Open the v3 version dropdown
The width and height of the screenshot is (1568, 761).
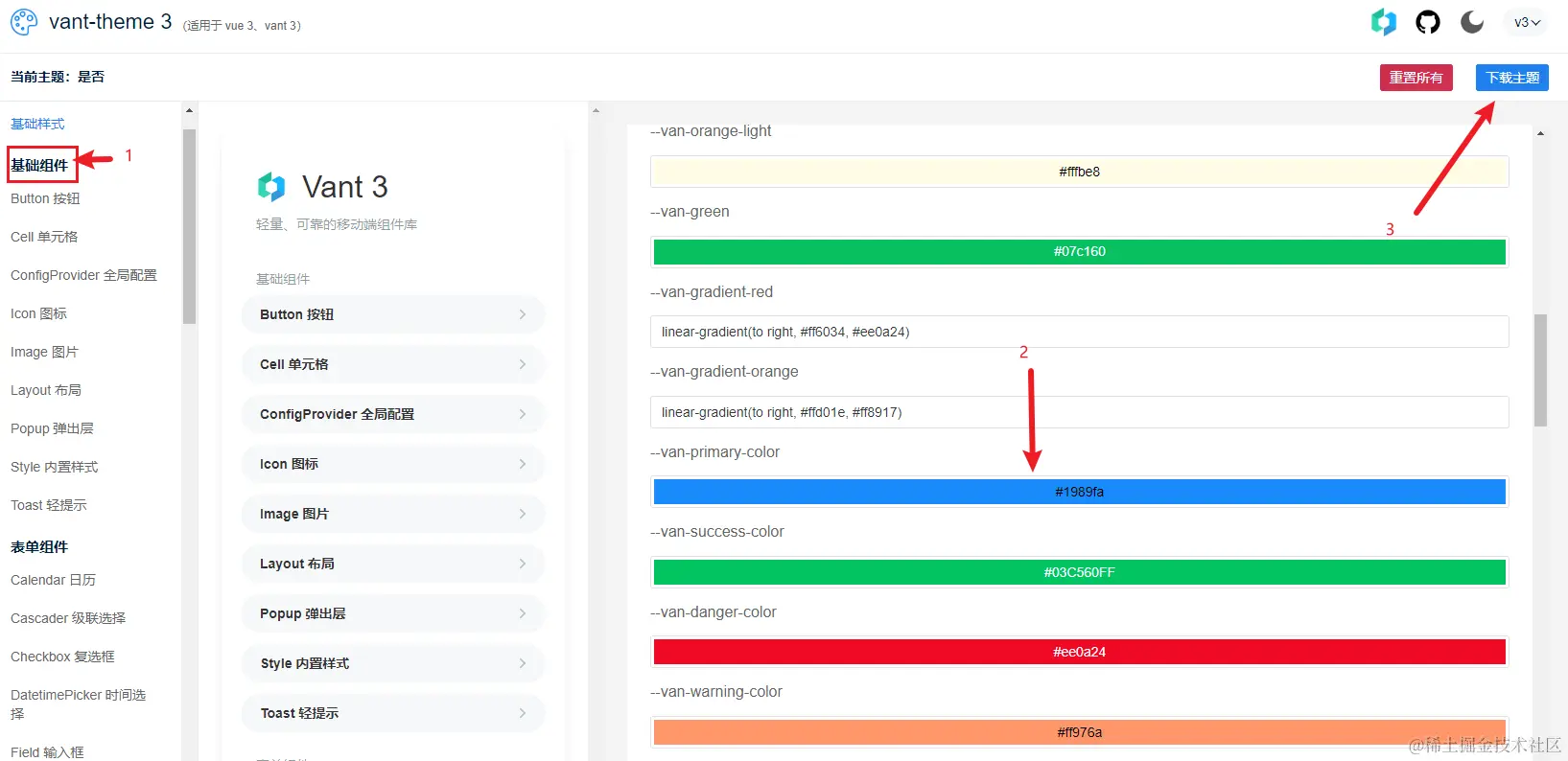[x=1528, y=22]
